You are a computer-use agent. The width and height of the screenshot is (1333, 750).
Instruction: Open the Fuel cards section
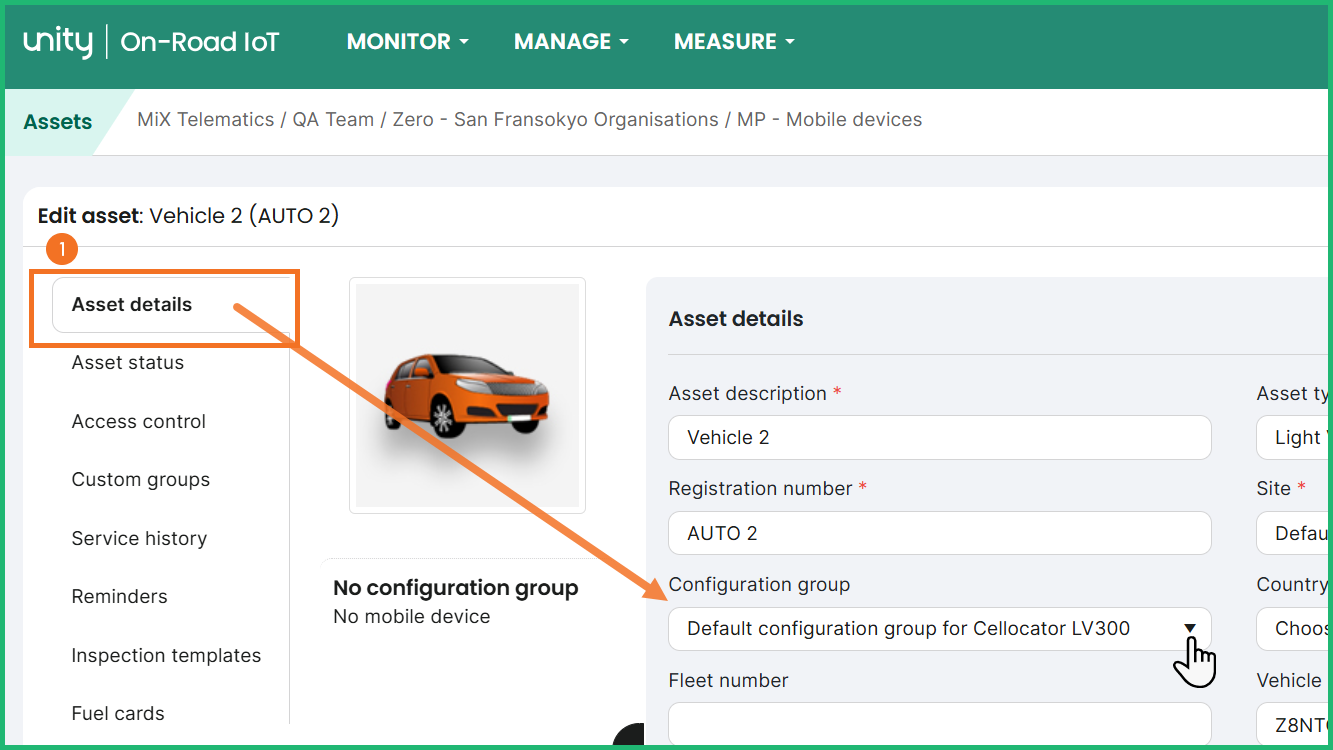tap(118, 714)
